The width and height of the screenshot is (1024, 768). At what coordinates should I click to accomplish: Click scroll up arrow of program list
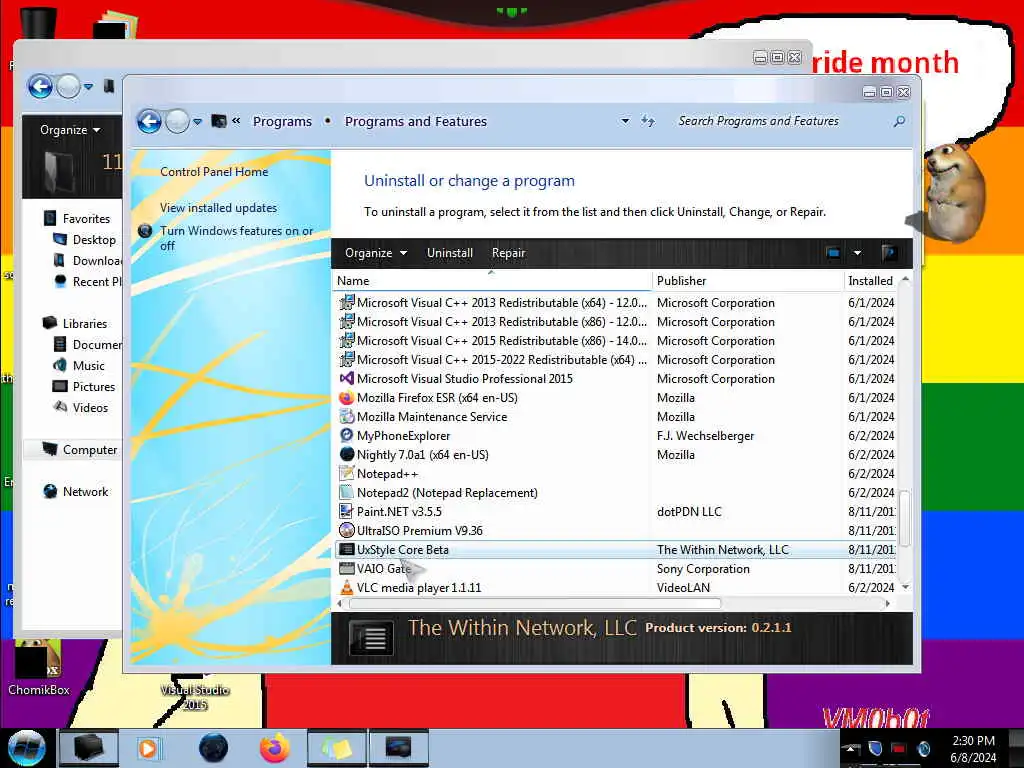[905, 280]
